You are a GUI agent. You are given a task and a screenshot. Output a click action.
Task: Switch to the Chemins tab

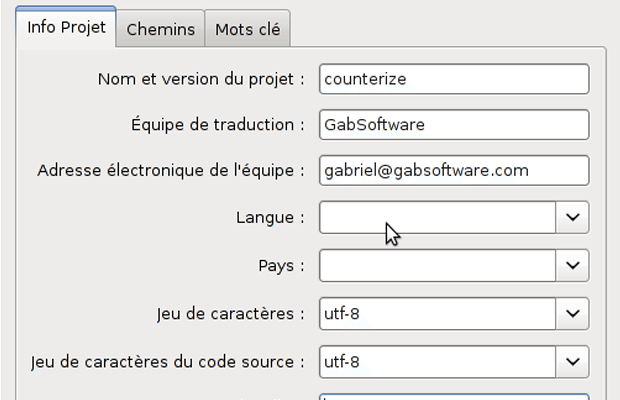(160, 29)
